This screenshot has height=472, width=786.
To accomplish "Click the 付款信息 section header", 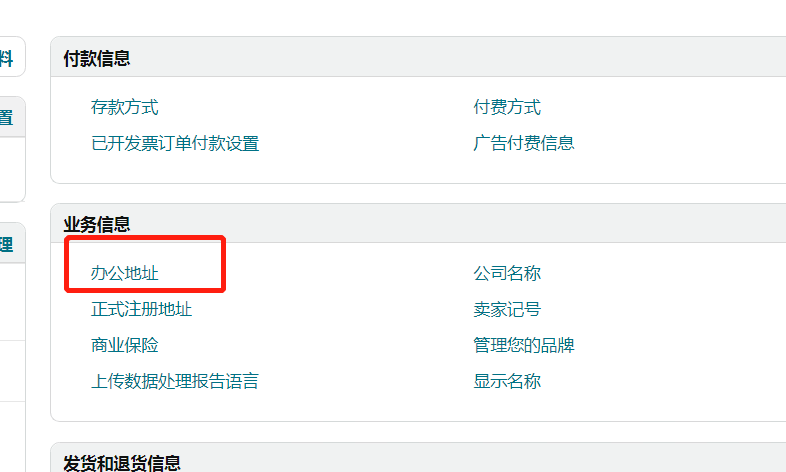I will tap(97, 58).
